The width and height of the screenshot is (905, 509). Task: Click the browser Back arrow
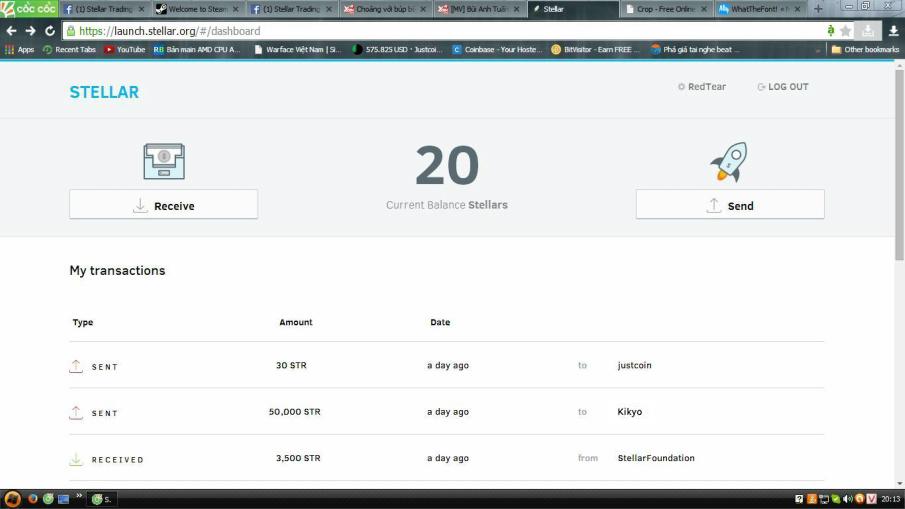coord(12,31)
